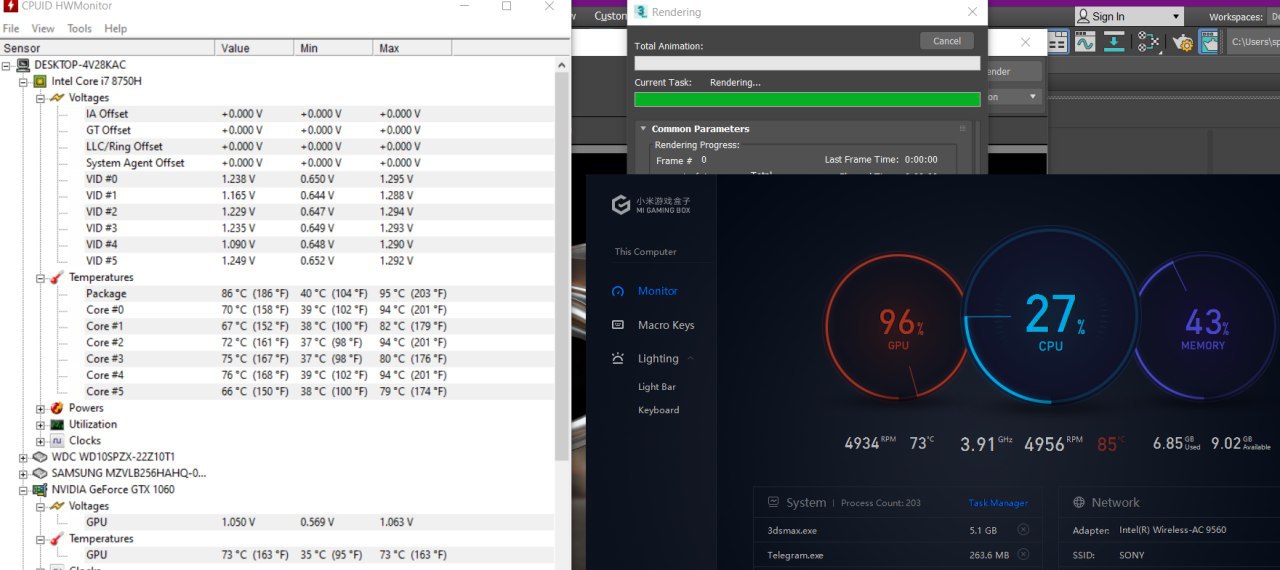Click the Utilization icon in HWMonitor tree

pyautogui.click(x=57, y=424)
